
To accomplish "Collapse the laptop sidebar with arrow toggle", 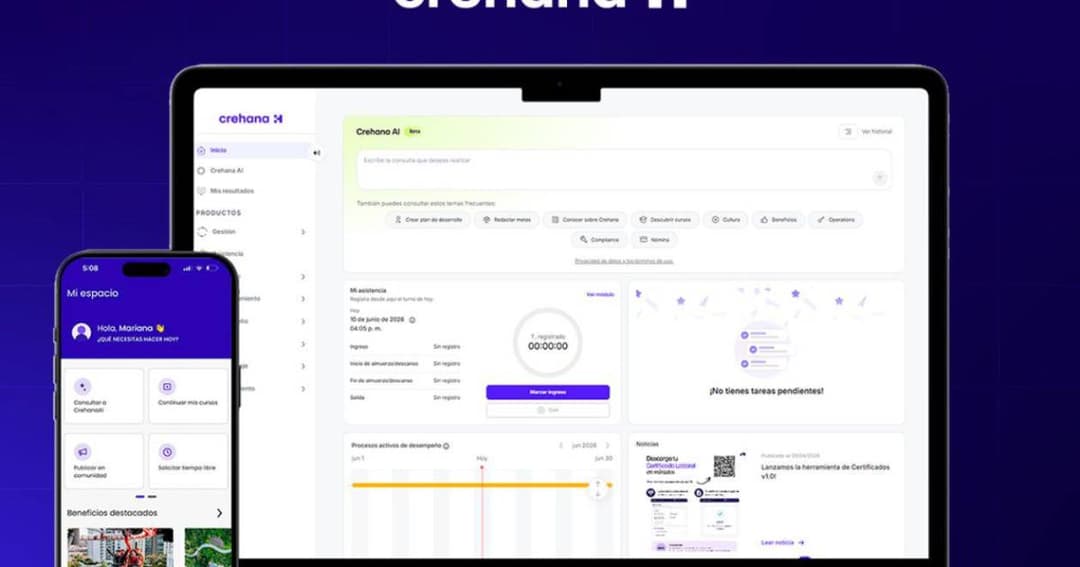I will click(316, 153).
